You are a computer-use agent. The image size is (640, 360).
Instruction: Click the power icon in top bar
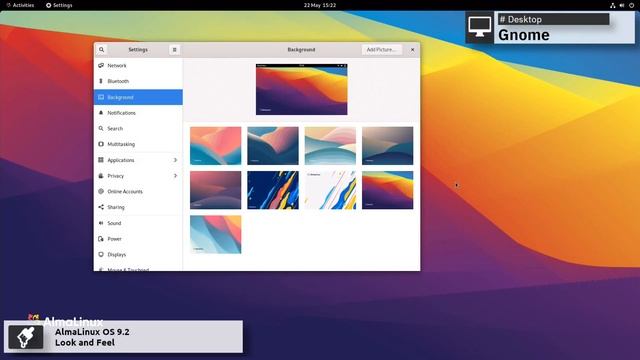click(x=631, y=5)
